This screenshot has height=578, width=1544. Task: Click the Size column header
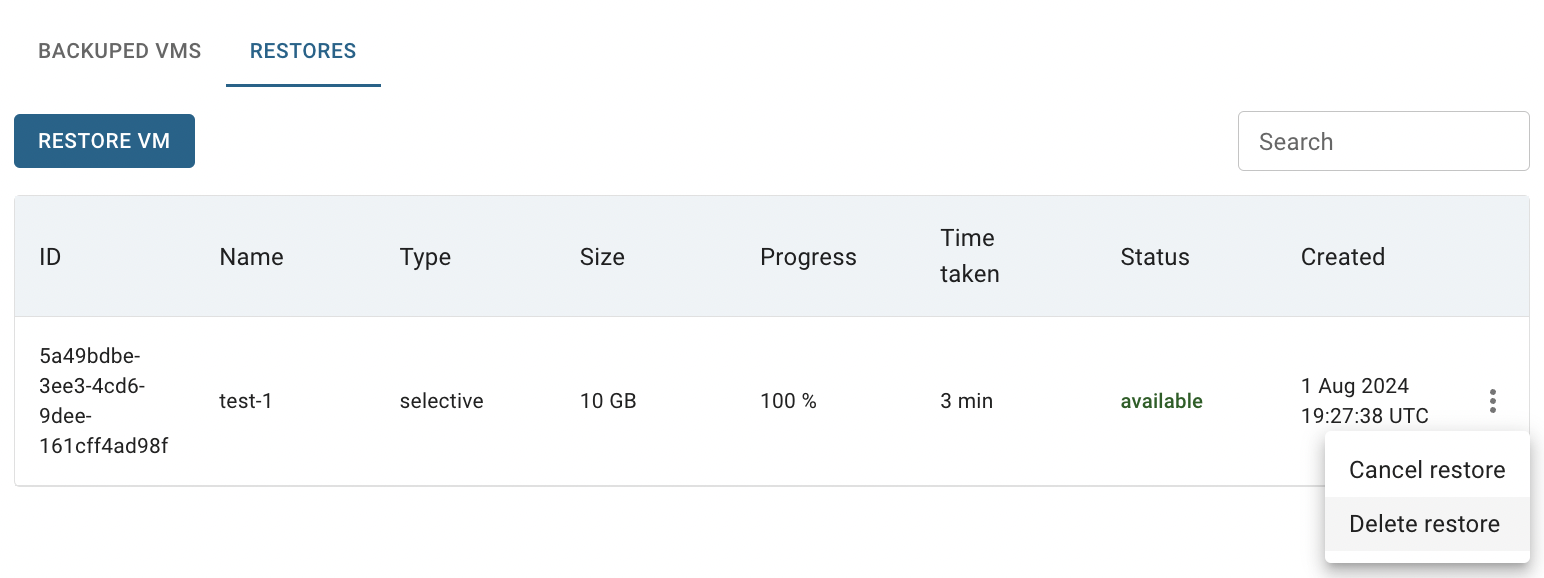[602, 257]
